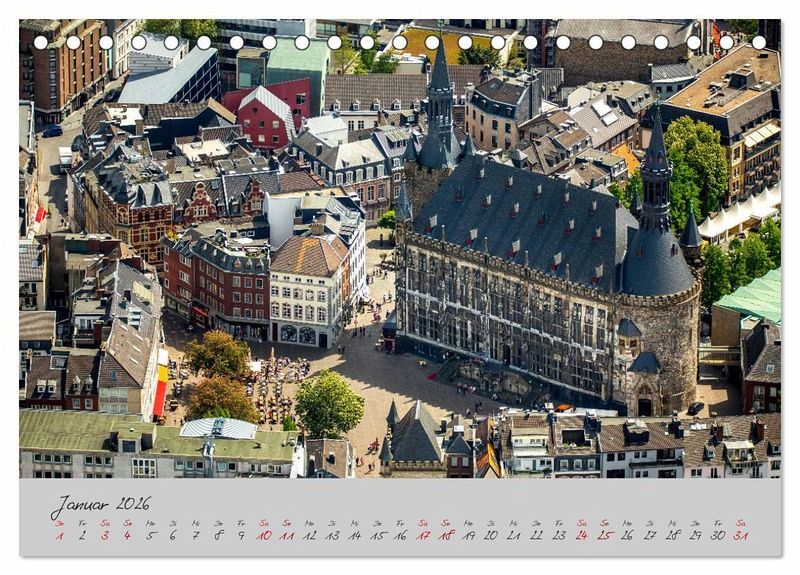Pick day 2 in the calendar strip
800x575 pixels.
click(x=82, y=536)
